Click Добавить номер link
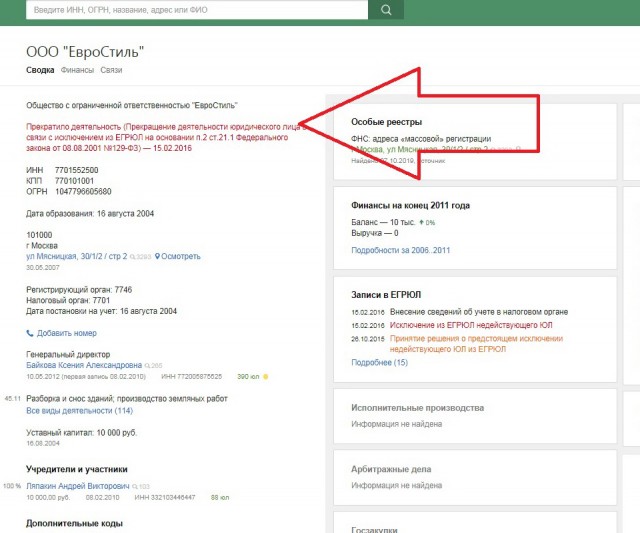Screen dimensions: 640x533 [67, 333]
